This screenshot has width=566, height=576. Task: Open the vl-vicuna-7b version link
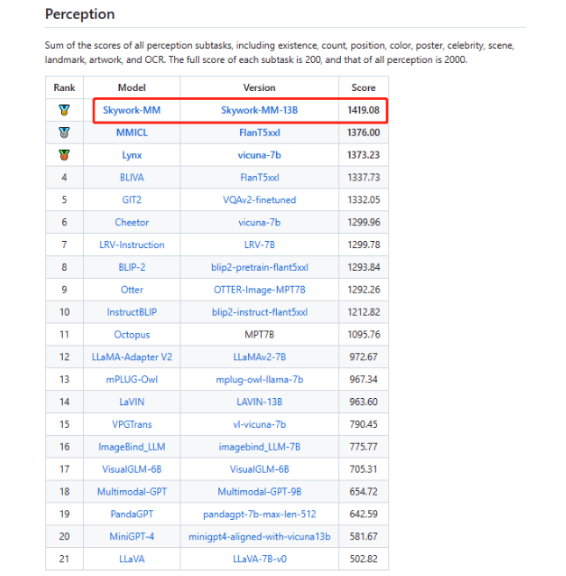click(x=259, y=424)
